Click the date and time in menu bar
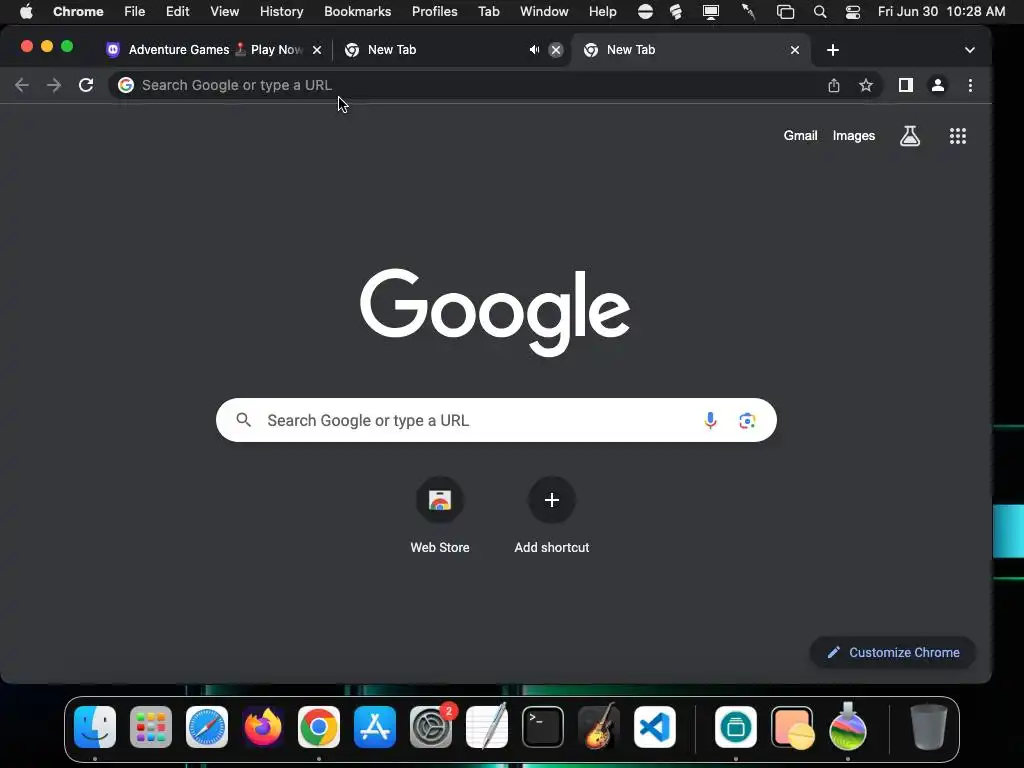The width and height of the screenshot is (1024, 768). pyautogui.click(x=941, y=12)
